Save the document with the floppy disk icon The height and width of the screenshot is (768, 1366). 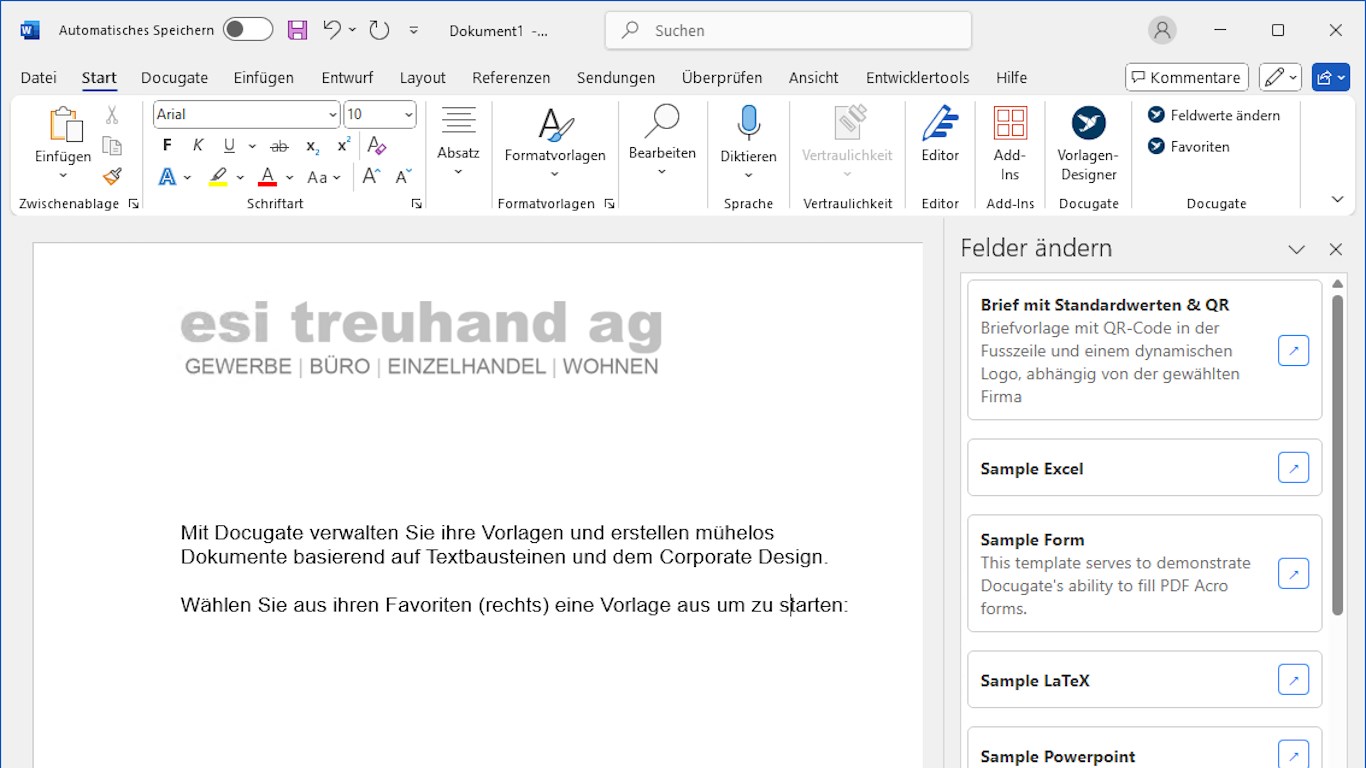[x=297, y=30]
